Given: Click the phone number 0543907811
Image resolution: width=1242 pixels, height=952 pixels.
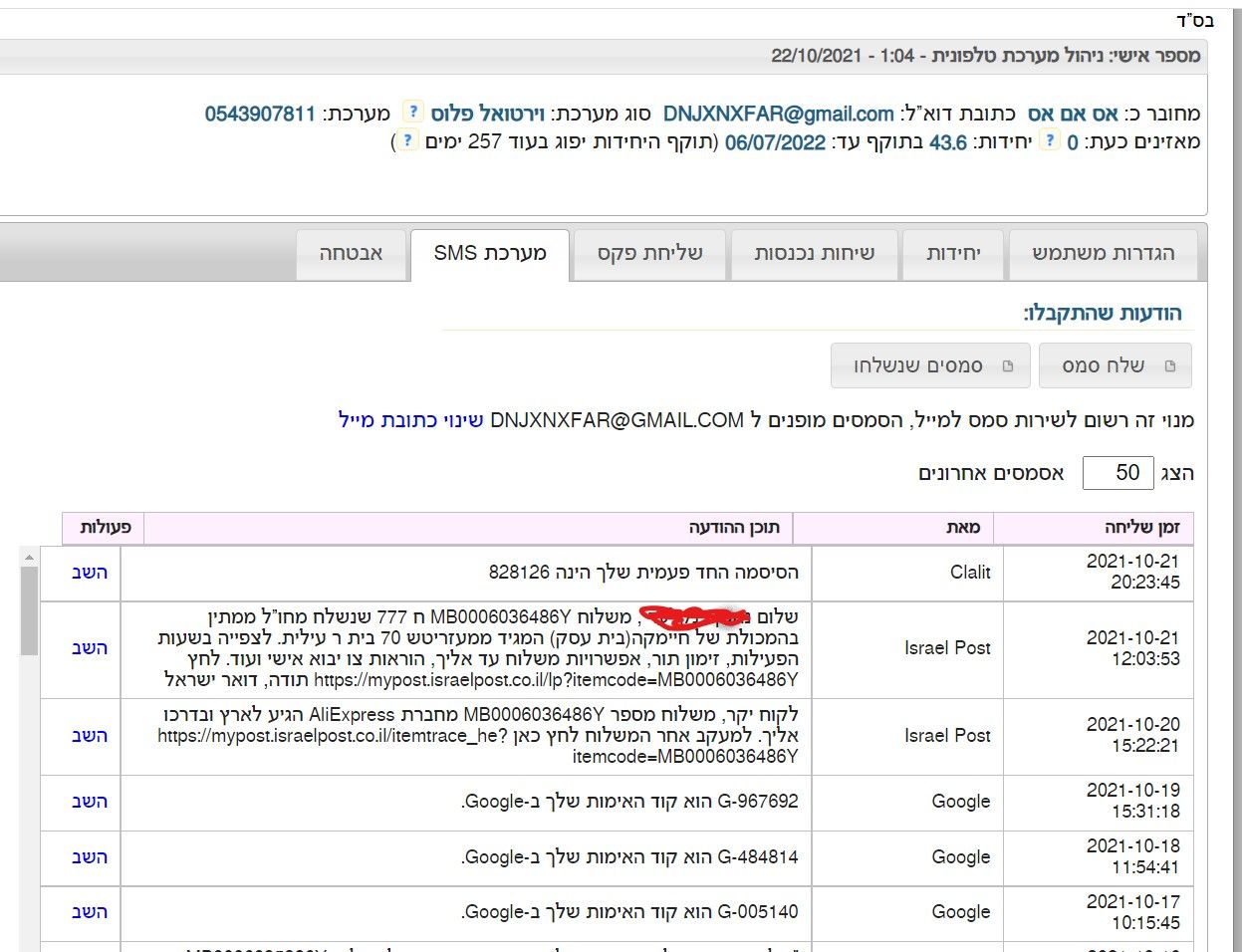Looking at the screenshot, I should click(x=260, y=114).
